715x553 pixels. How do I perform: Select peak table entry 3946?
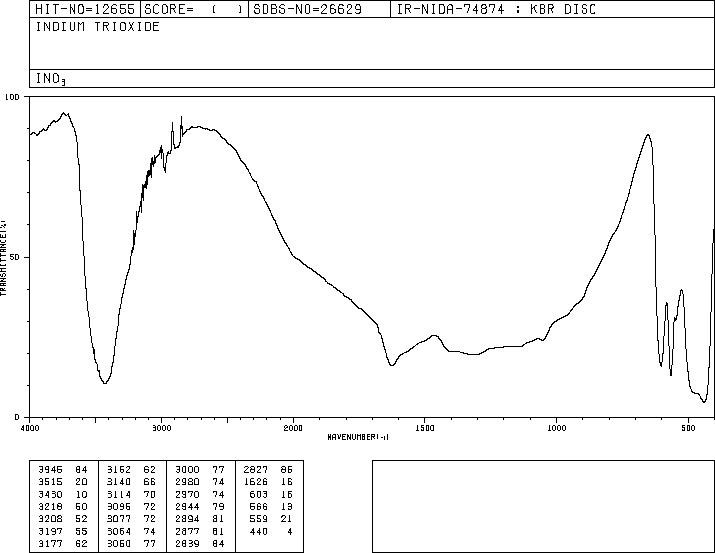pyautogui.click(x=50, y=470)
